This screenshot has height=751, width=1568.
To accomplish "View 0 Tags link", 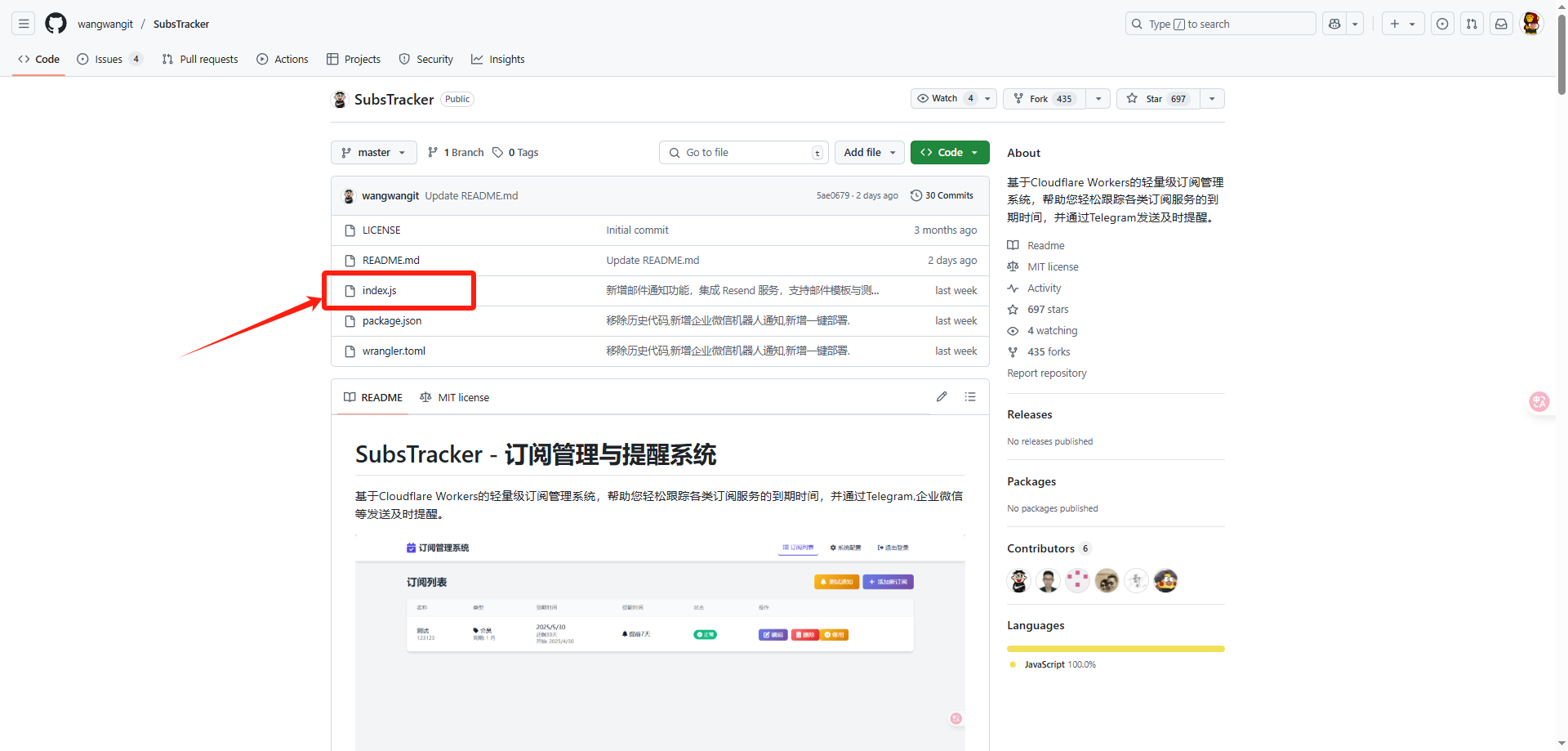I will tap(515, 152).
